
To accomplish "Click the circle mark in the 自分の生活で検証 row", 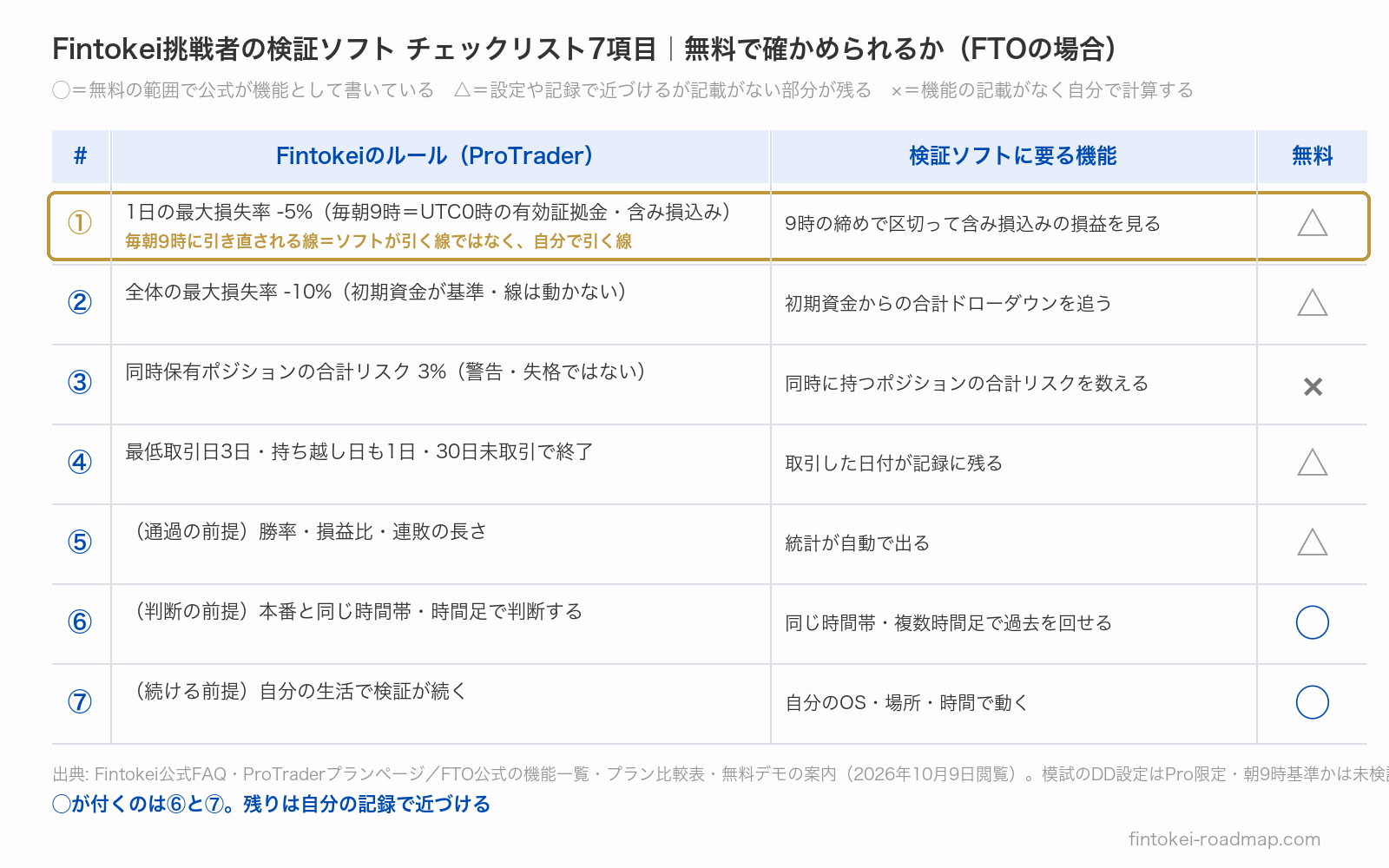I will (x=1312, y=702).
